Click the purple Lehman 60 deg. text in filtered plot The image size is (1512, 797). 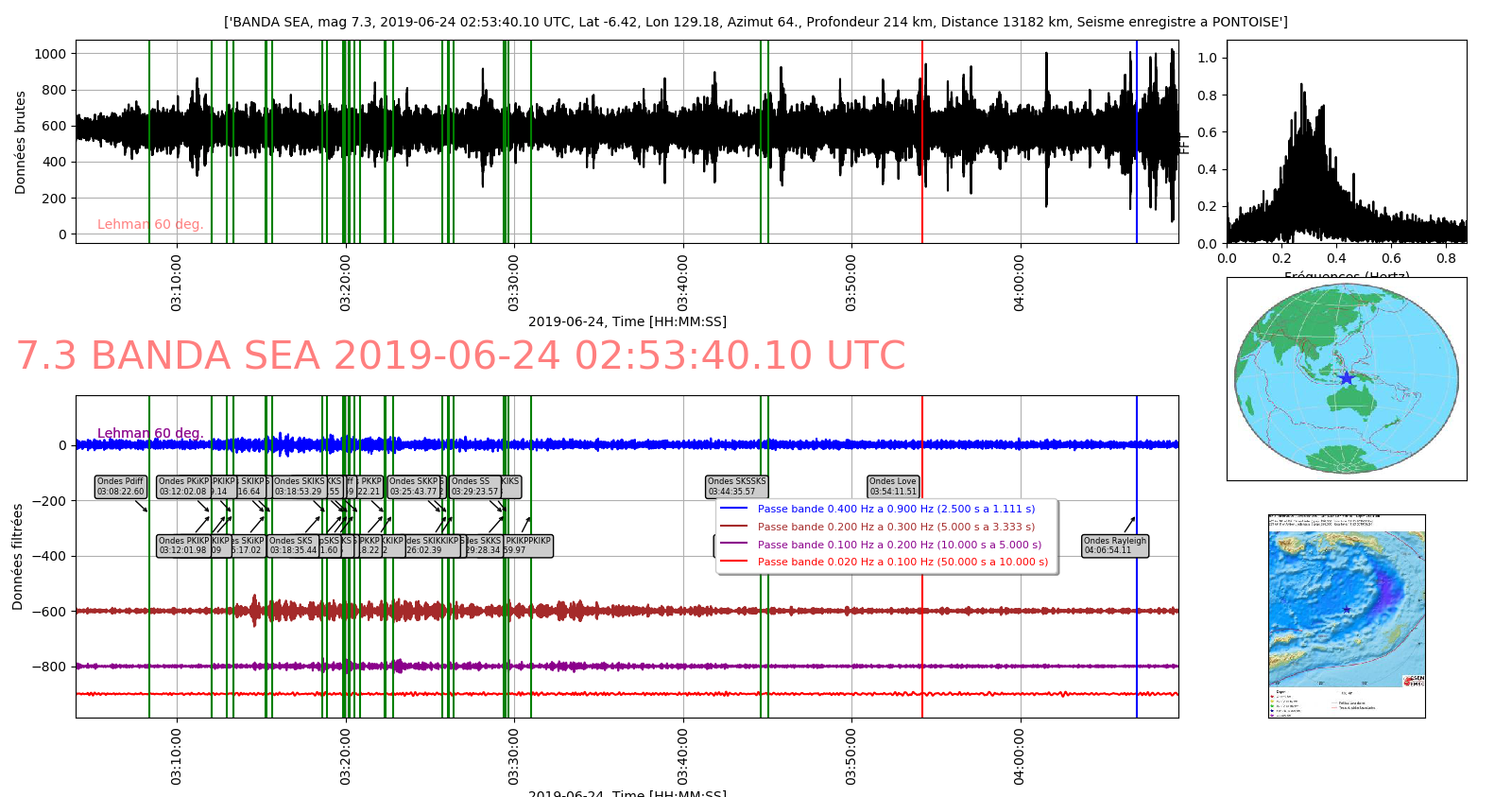point(150,433)
